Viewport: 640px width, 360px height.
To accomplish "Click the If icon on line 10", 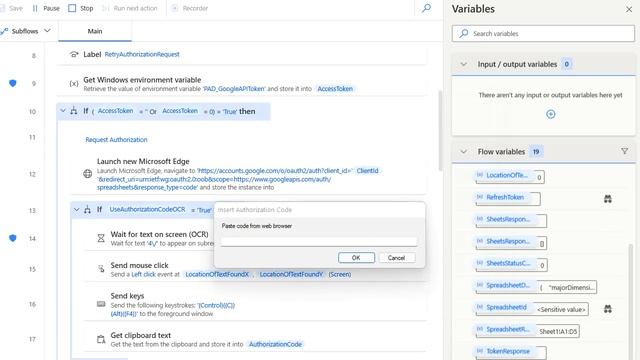I will tap(74, 111).
